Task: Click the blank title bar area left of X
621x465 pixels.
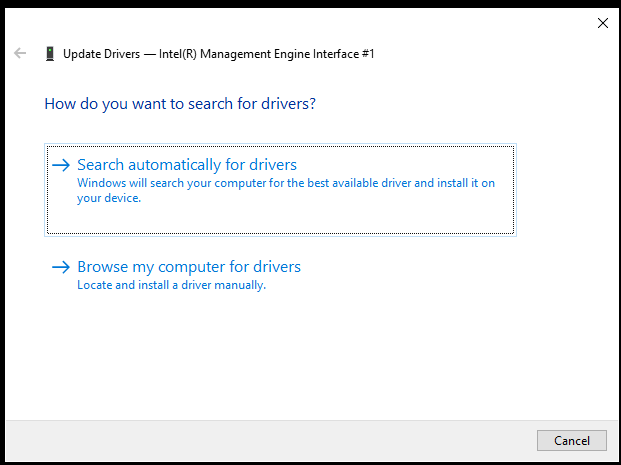Action: (300, 22)
